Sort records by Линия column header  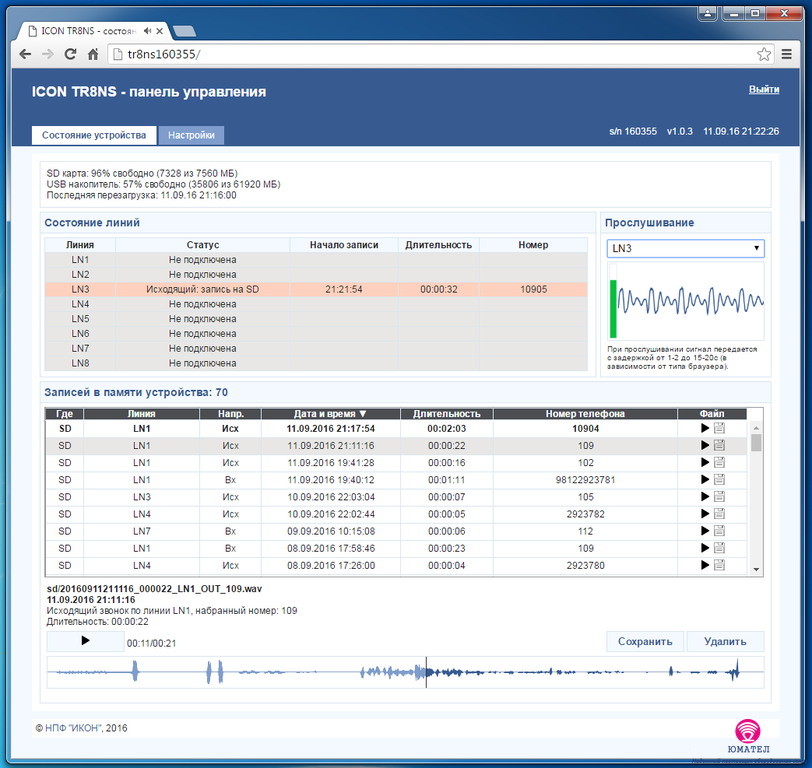[x=141, y=414]
